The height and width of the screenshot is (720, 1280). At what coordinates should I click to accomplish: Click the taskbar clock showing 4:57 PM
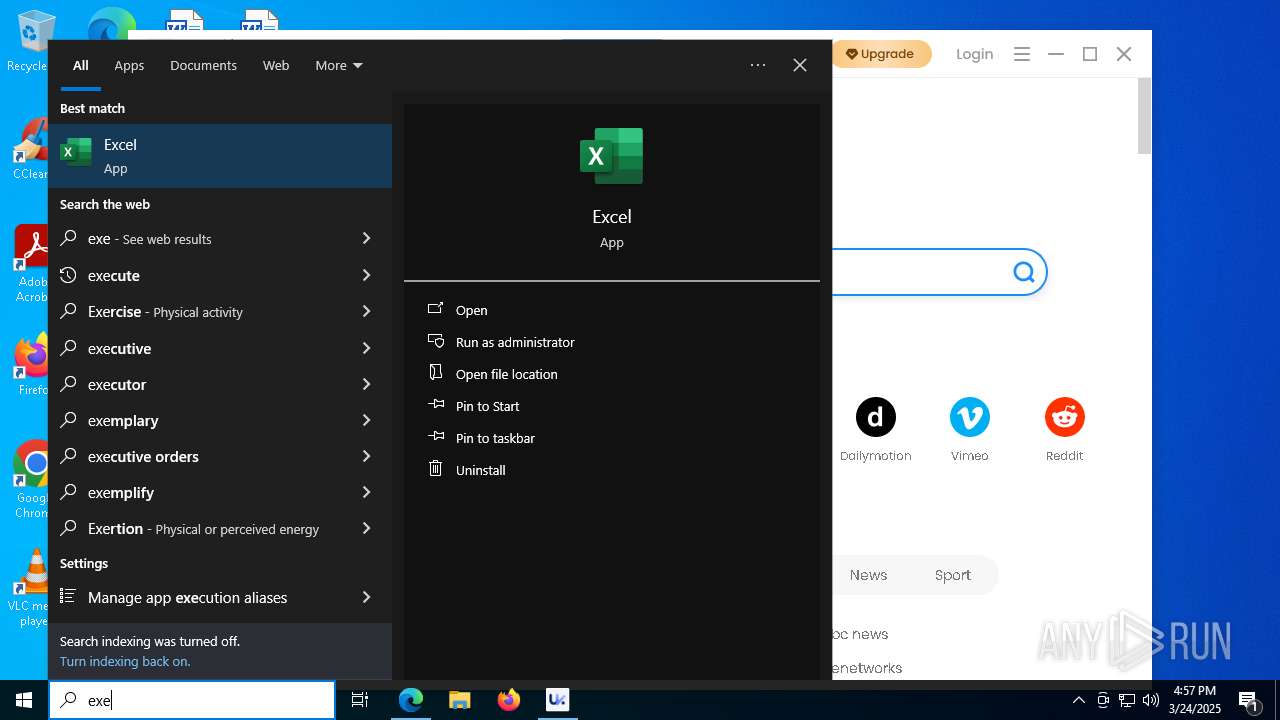tap(1194, 700)
